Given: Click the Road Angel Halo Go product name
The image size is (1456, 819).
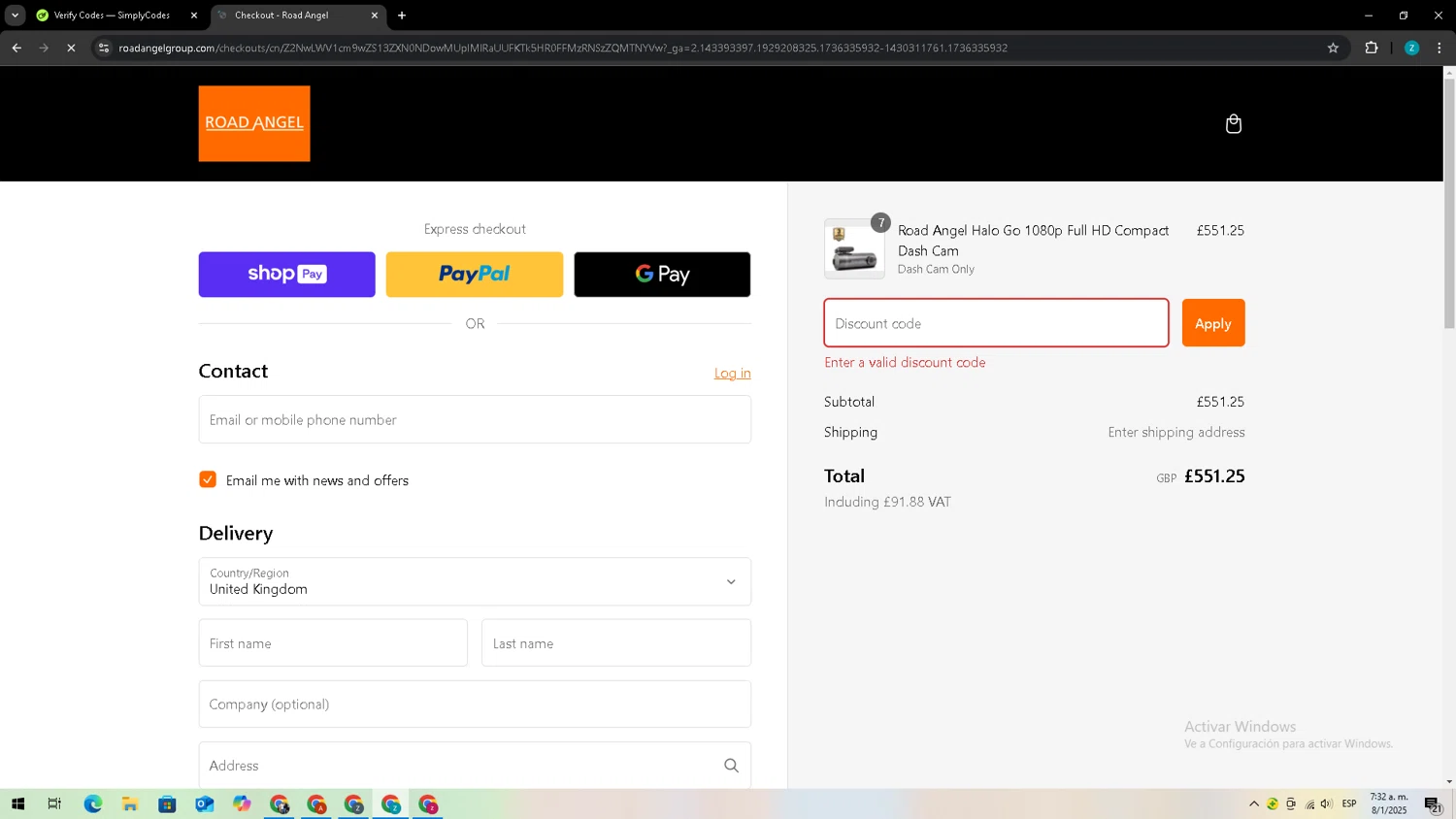Looking at the screenshot, I should [x=1033, y=240].
